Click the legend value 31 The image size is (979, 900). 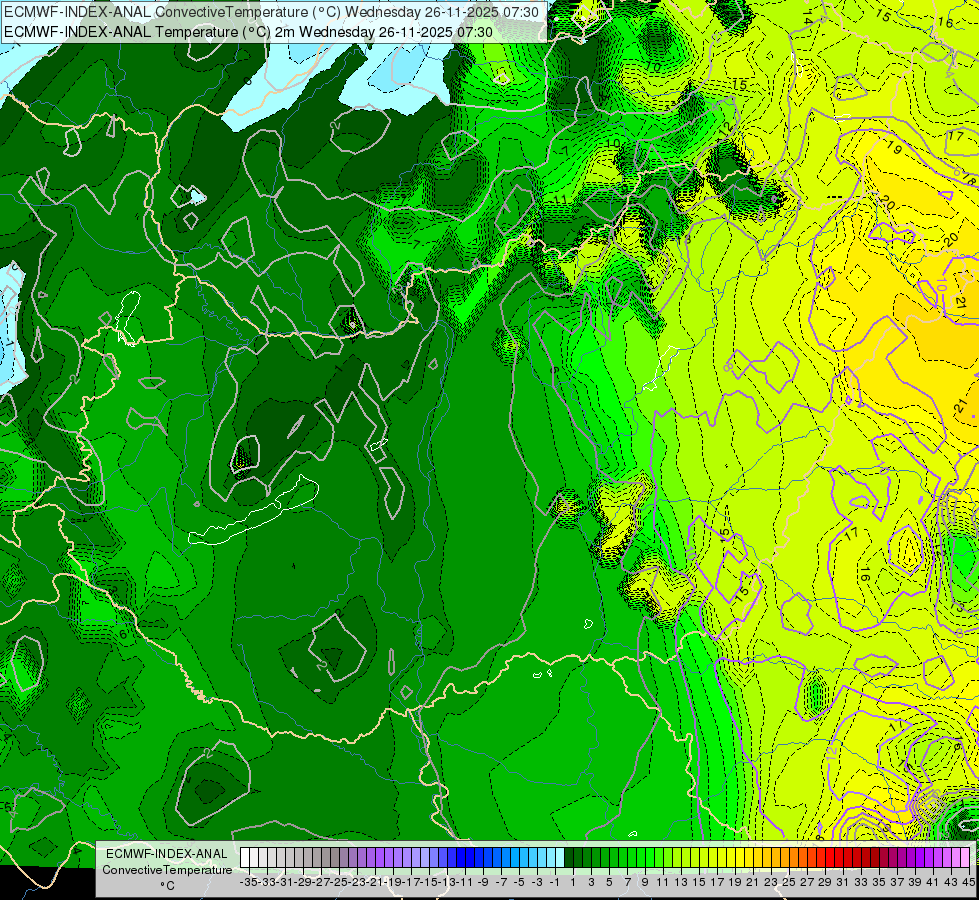(x=843, y=882)
